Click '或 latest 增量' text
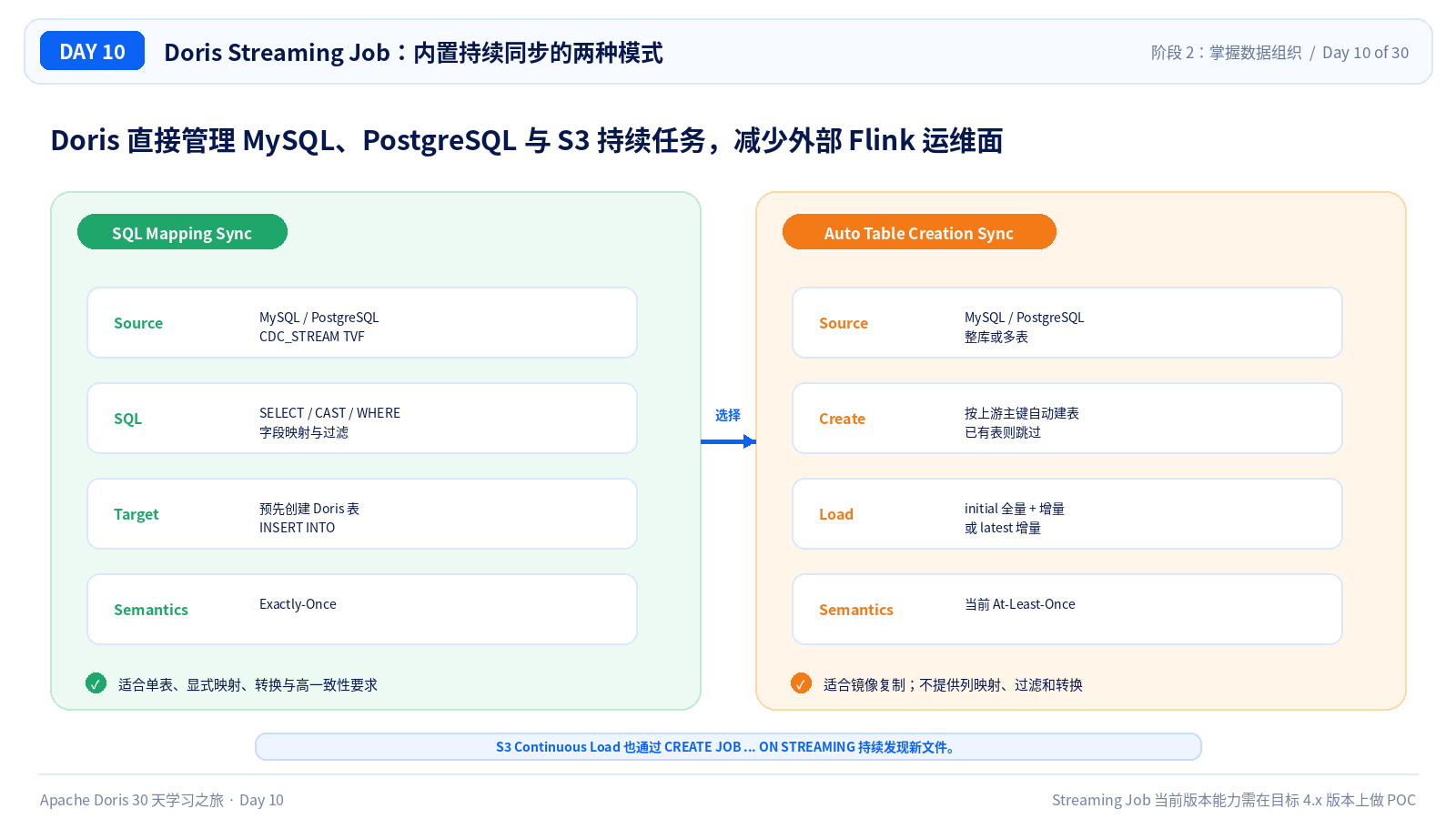This screenshot has height=819, width=1456. [1003, 528]
